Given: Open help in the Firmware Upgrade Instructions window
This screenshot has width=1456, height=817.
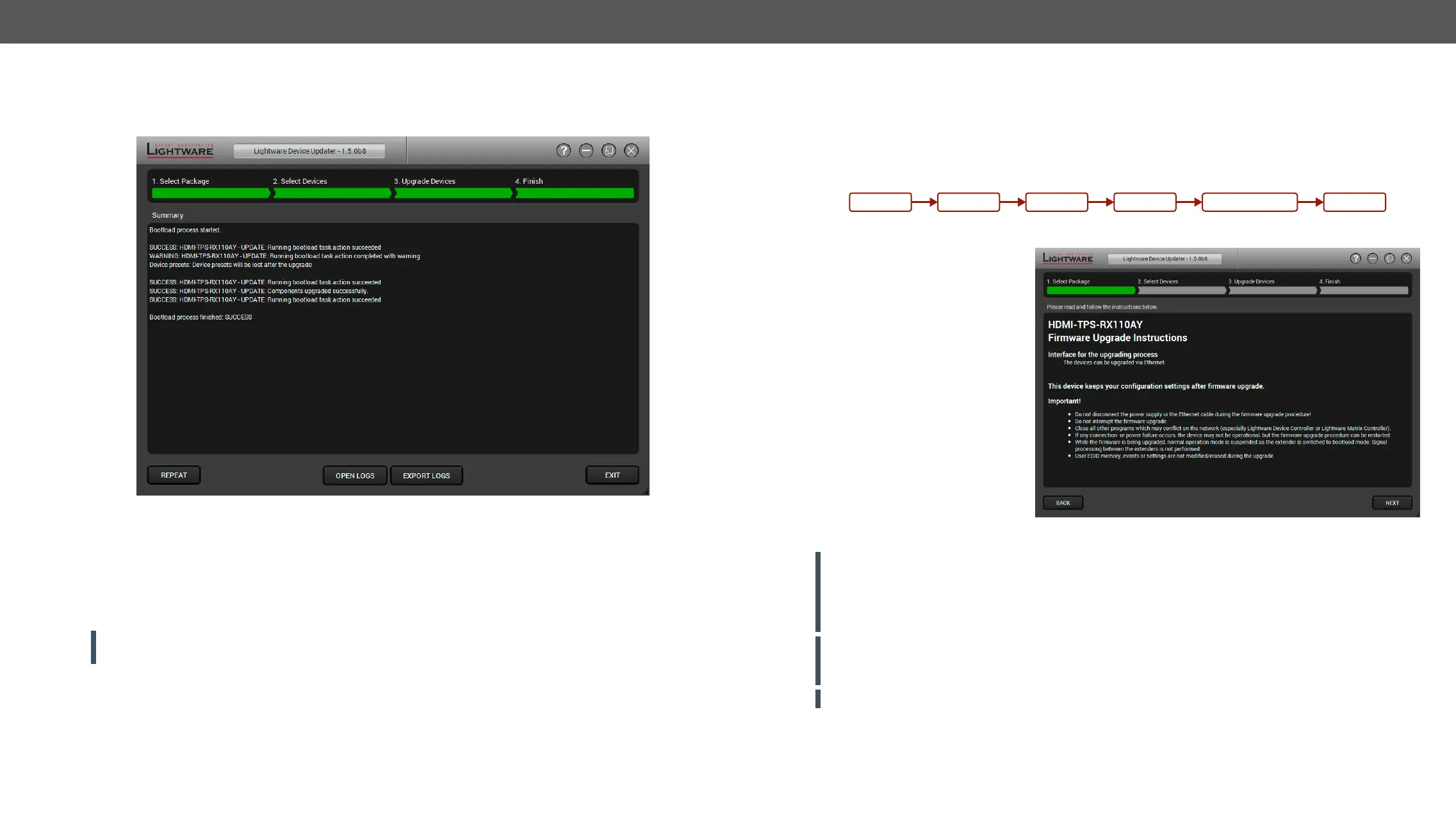Looking at the screenshot, I should click(x=1355, y=258).
